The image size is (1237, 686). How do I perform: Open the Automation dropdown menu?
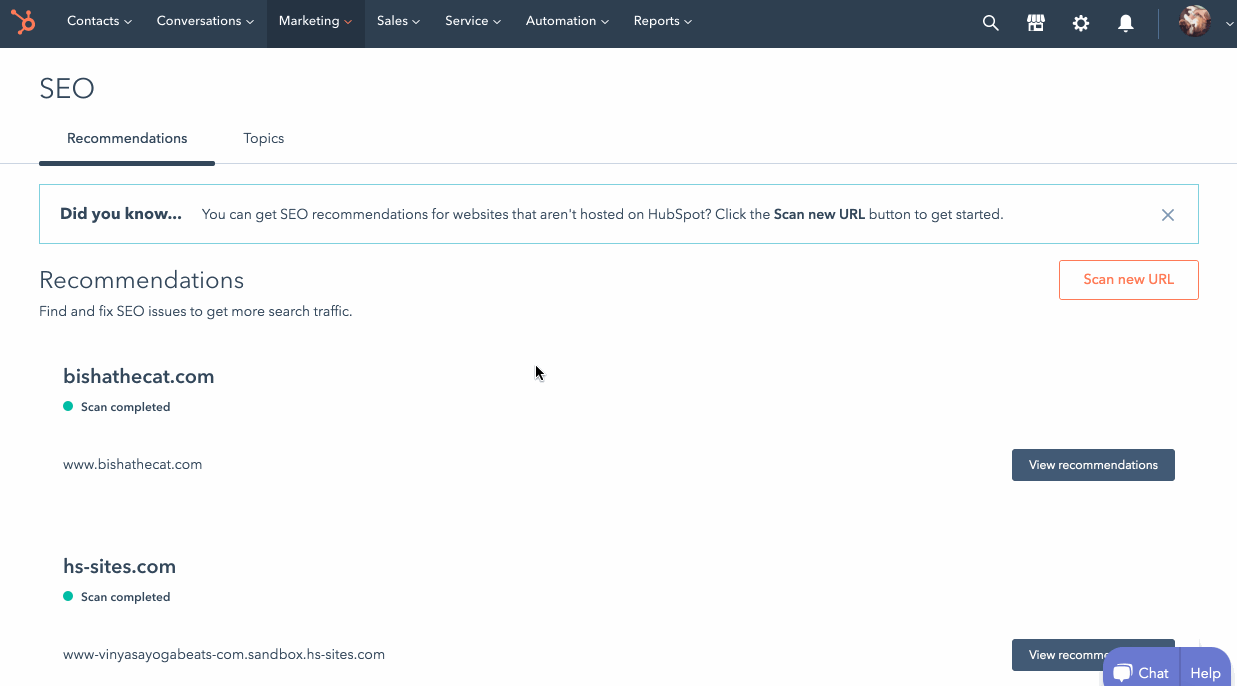pos(567,21)
